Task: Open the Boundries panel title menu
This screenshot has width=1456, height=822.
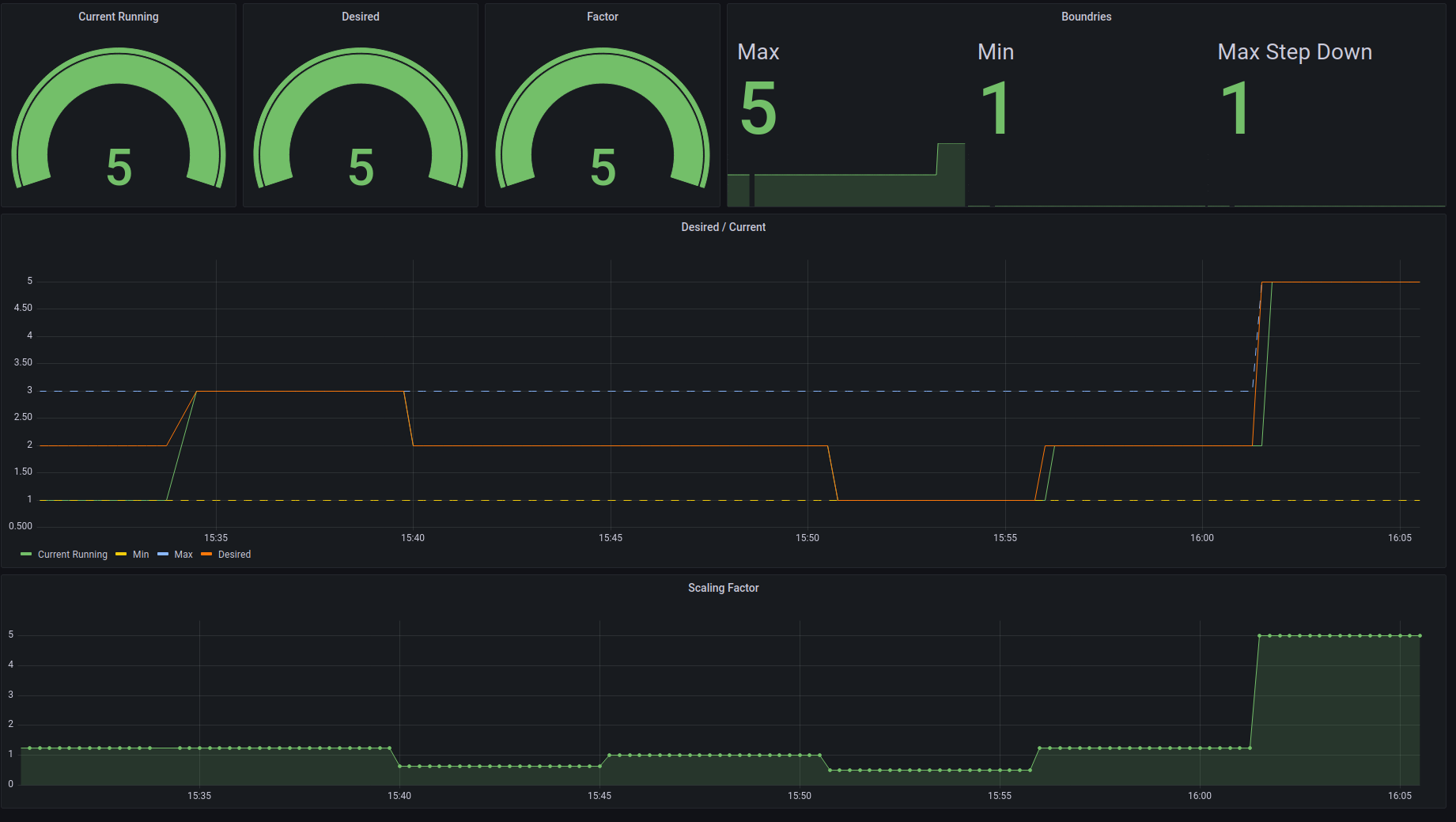Action: [x=1086, y=17]
